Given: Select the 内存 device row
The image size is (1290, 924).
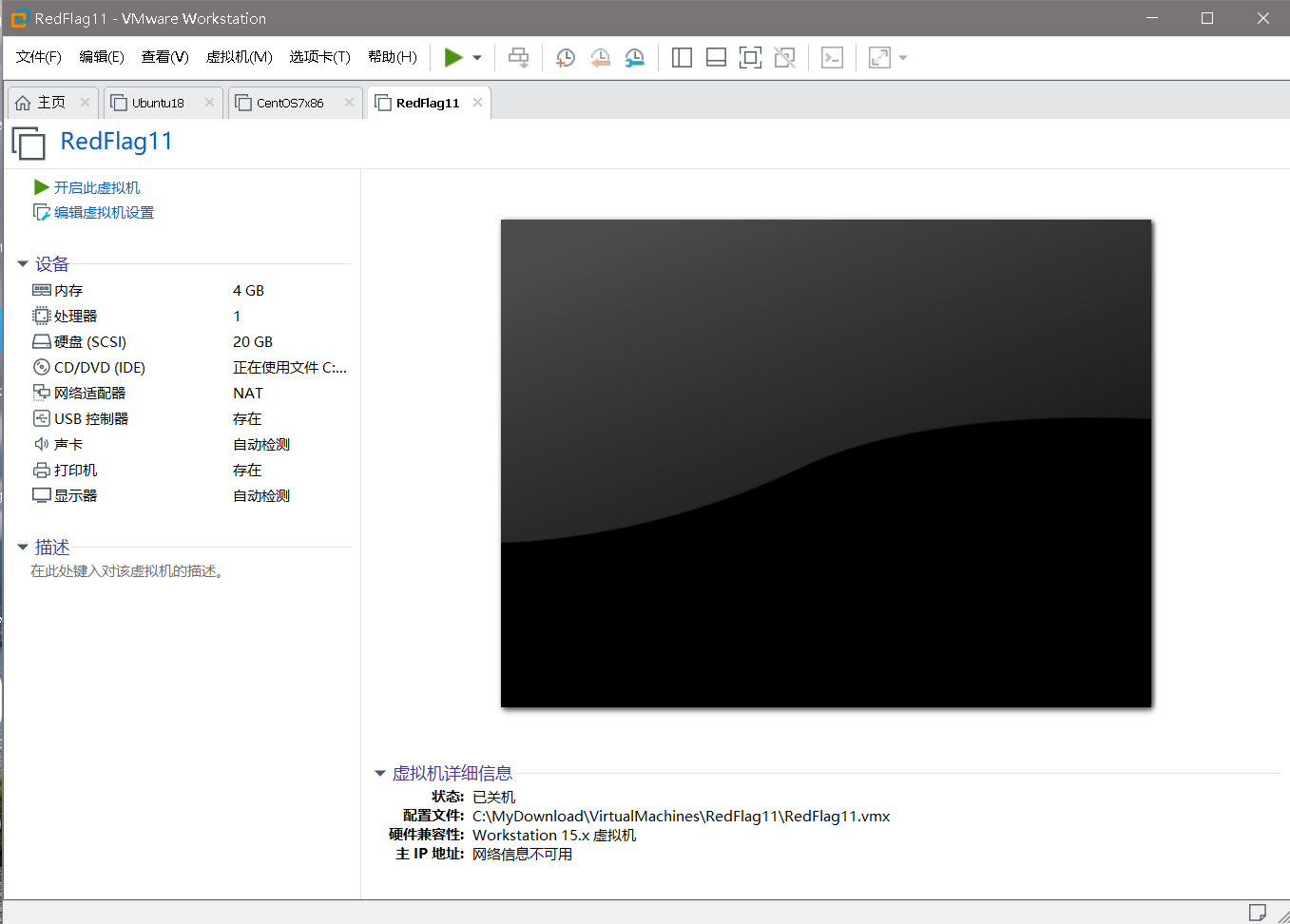Looking at the screenshot, I should point(190,291).
